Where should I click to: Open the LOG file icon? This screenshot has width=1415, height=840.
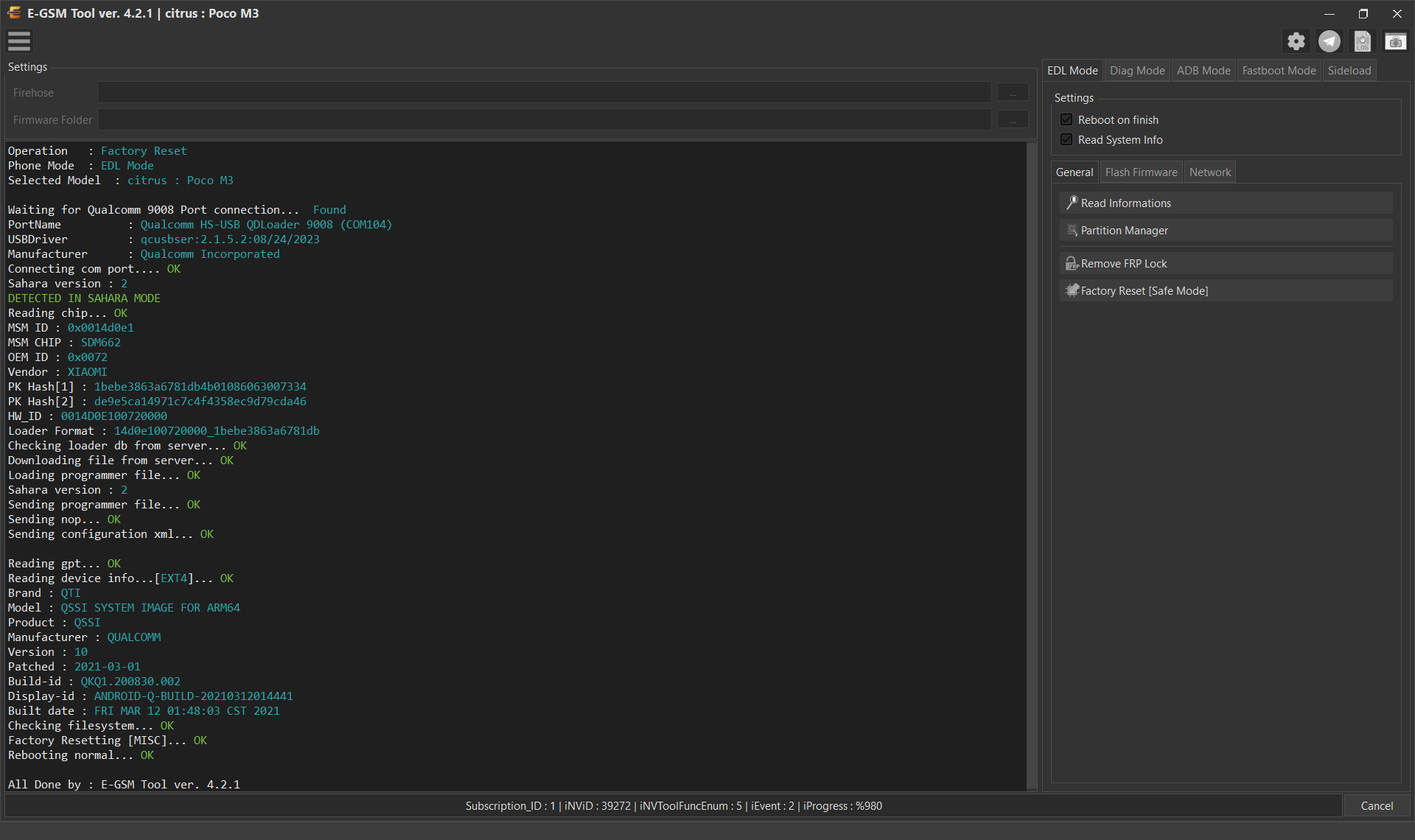tap(1363, 41)
